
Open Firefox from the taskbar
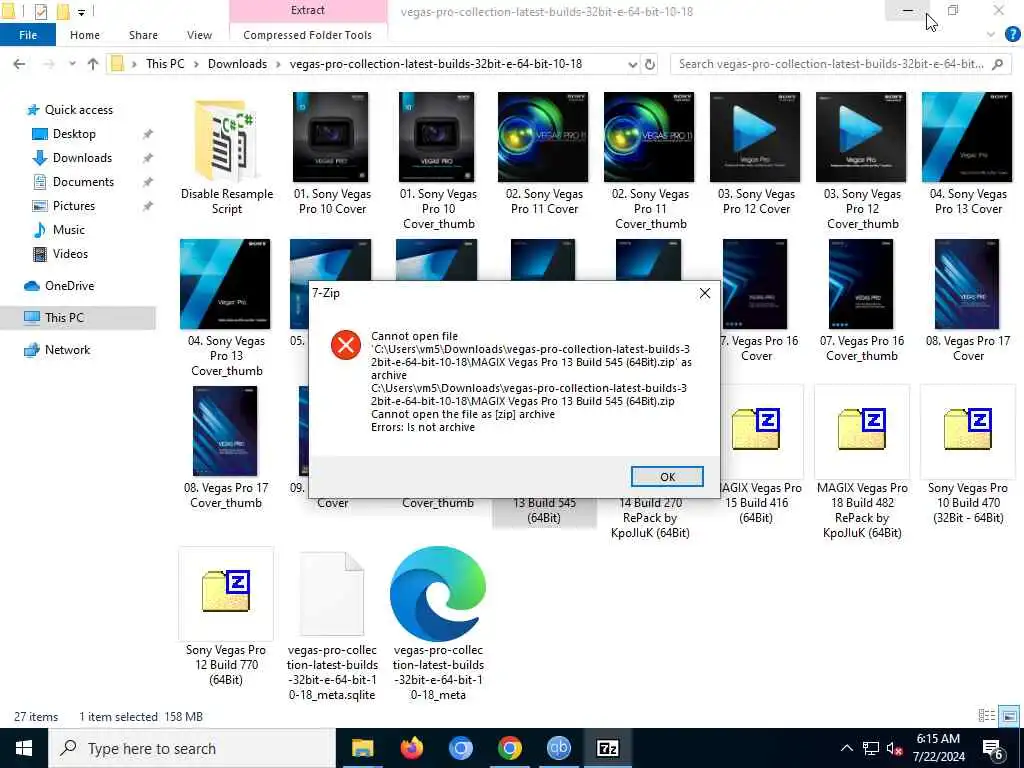[411, 748]
